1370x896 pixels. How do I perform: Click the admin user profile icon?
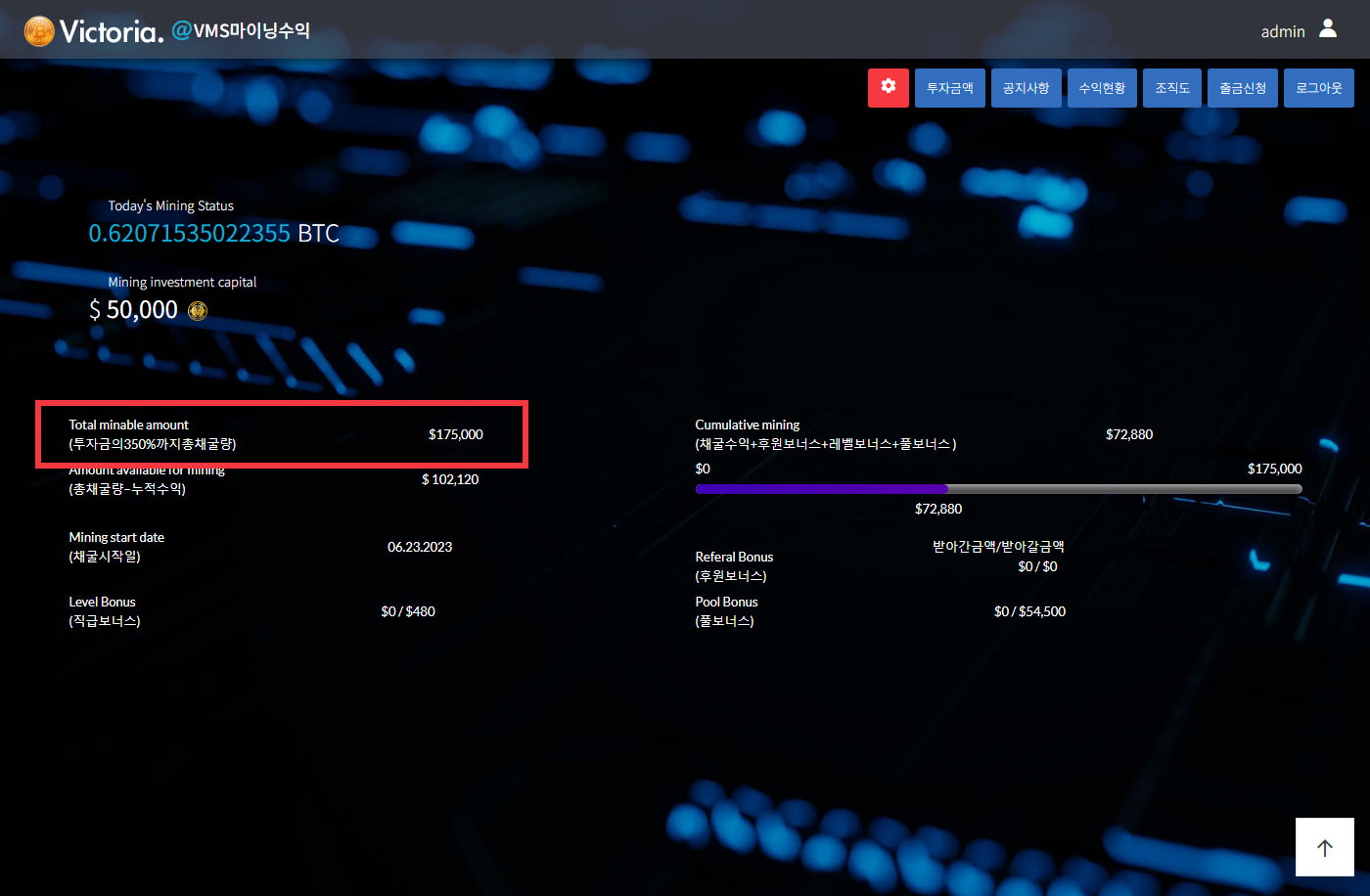pyautogui.click(x=1327, y=29)
